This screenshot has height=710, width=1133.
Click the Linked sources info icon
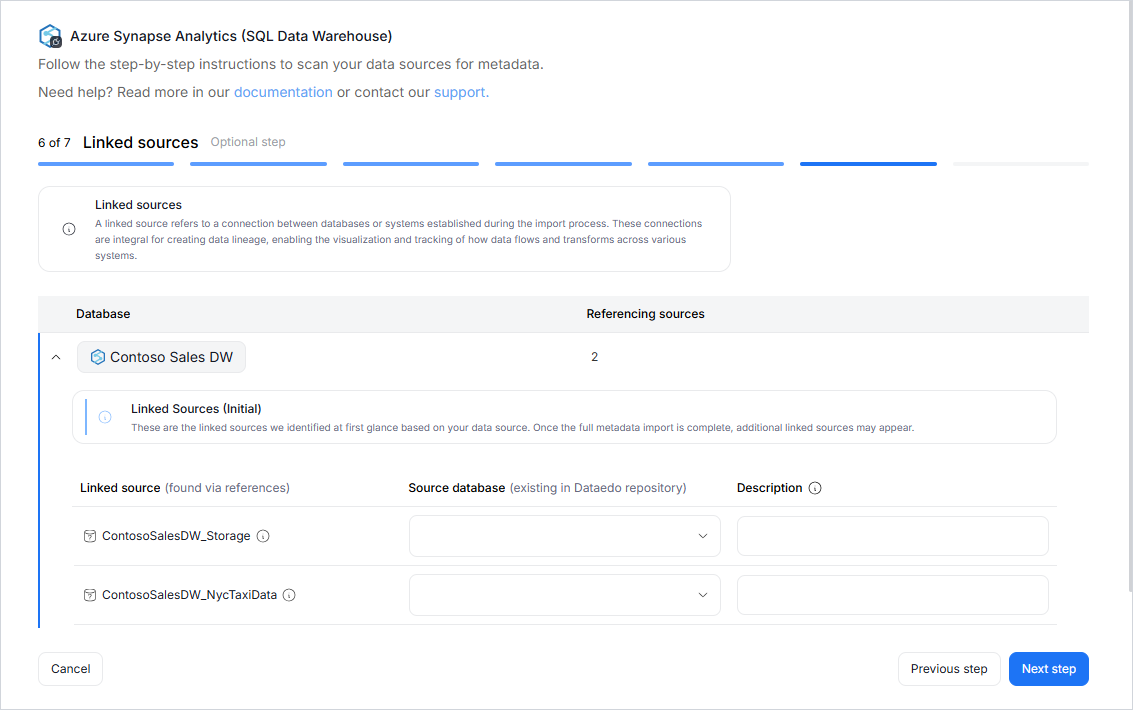coord(69,229)
